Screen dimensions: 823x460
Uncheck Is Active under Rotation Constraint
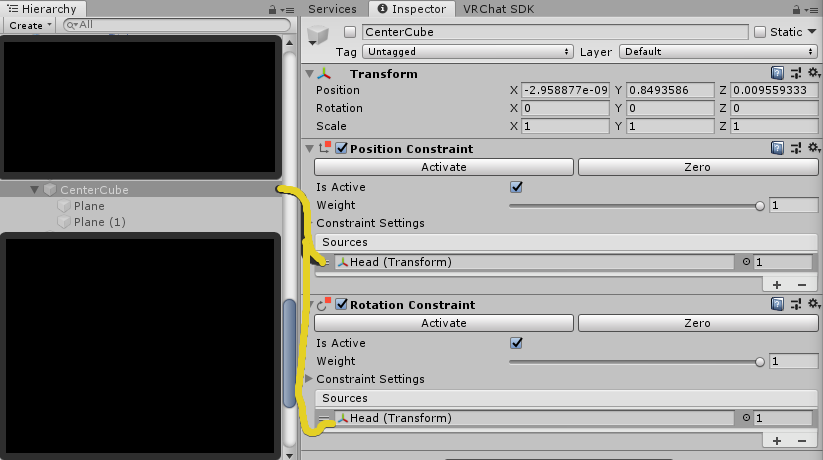click(516, 343)
